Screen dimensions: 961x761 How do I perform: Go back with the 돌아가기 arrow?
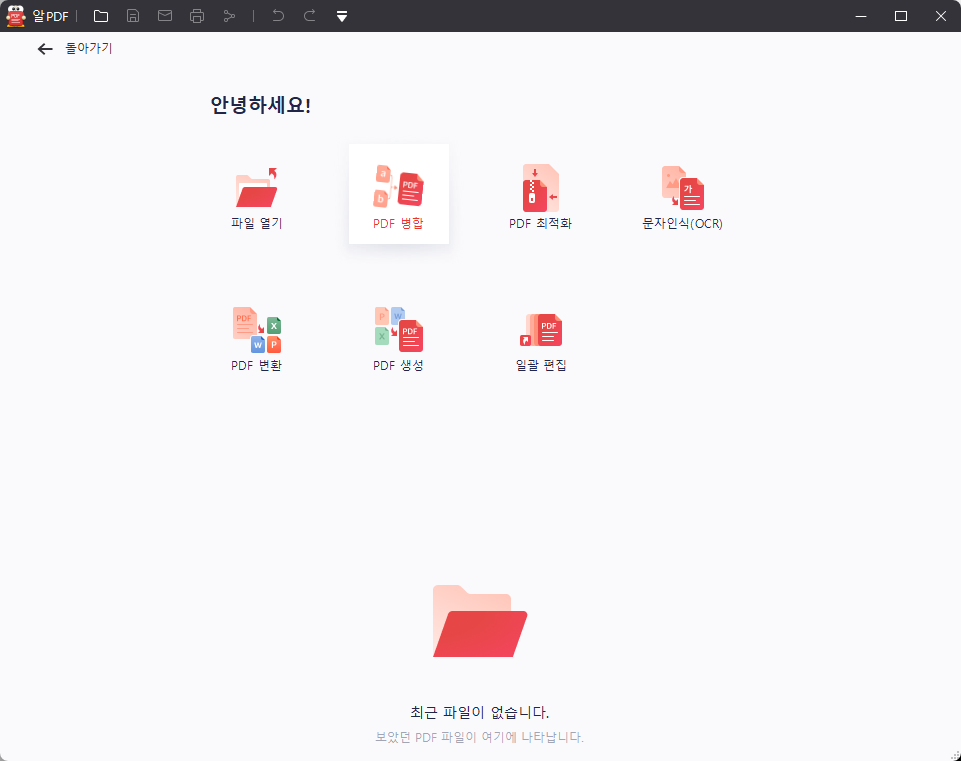(45, 49)
